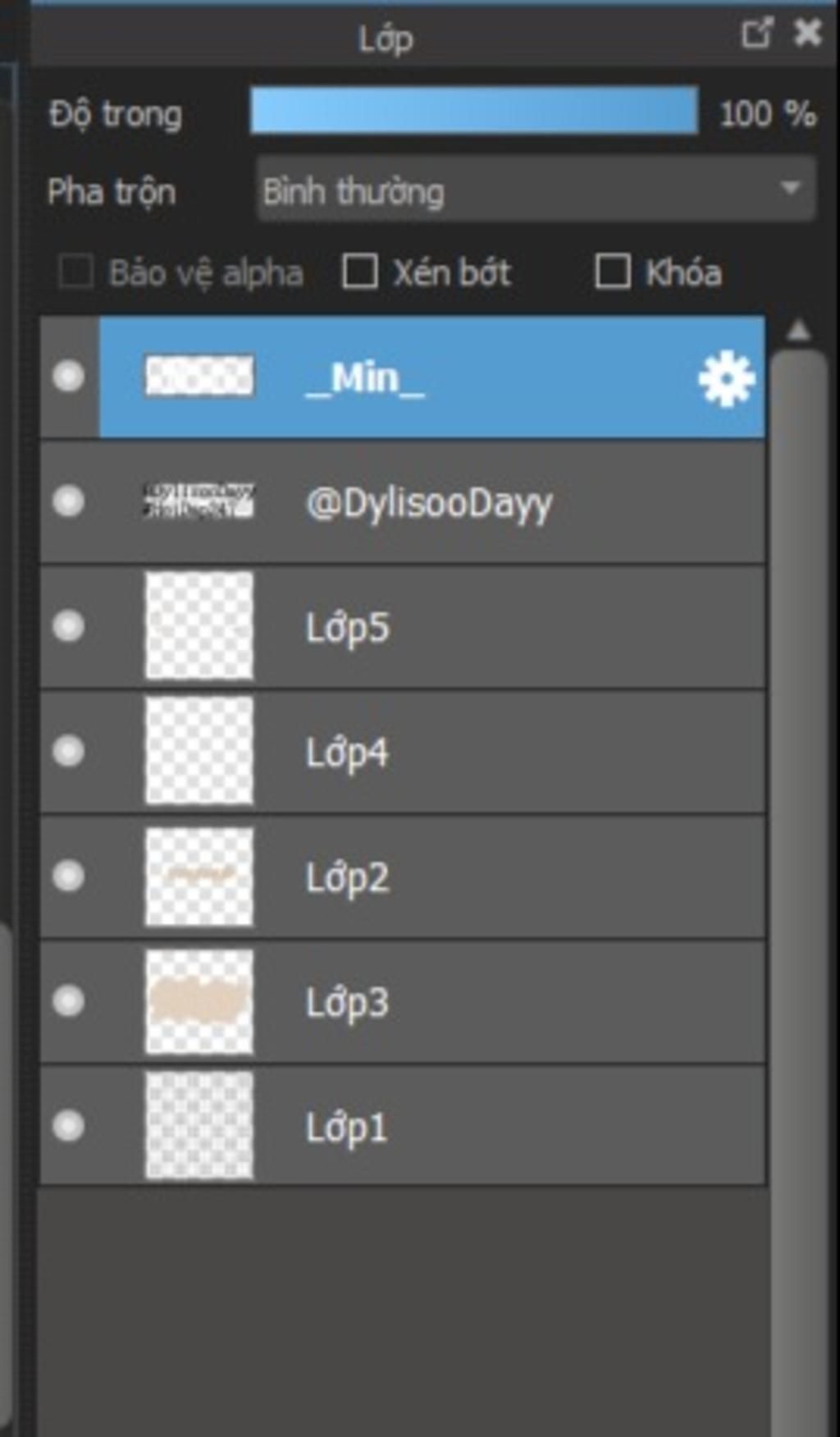
Task: Hide the _Min_ layer visibility dot
Action: (x=68, y=377)
